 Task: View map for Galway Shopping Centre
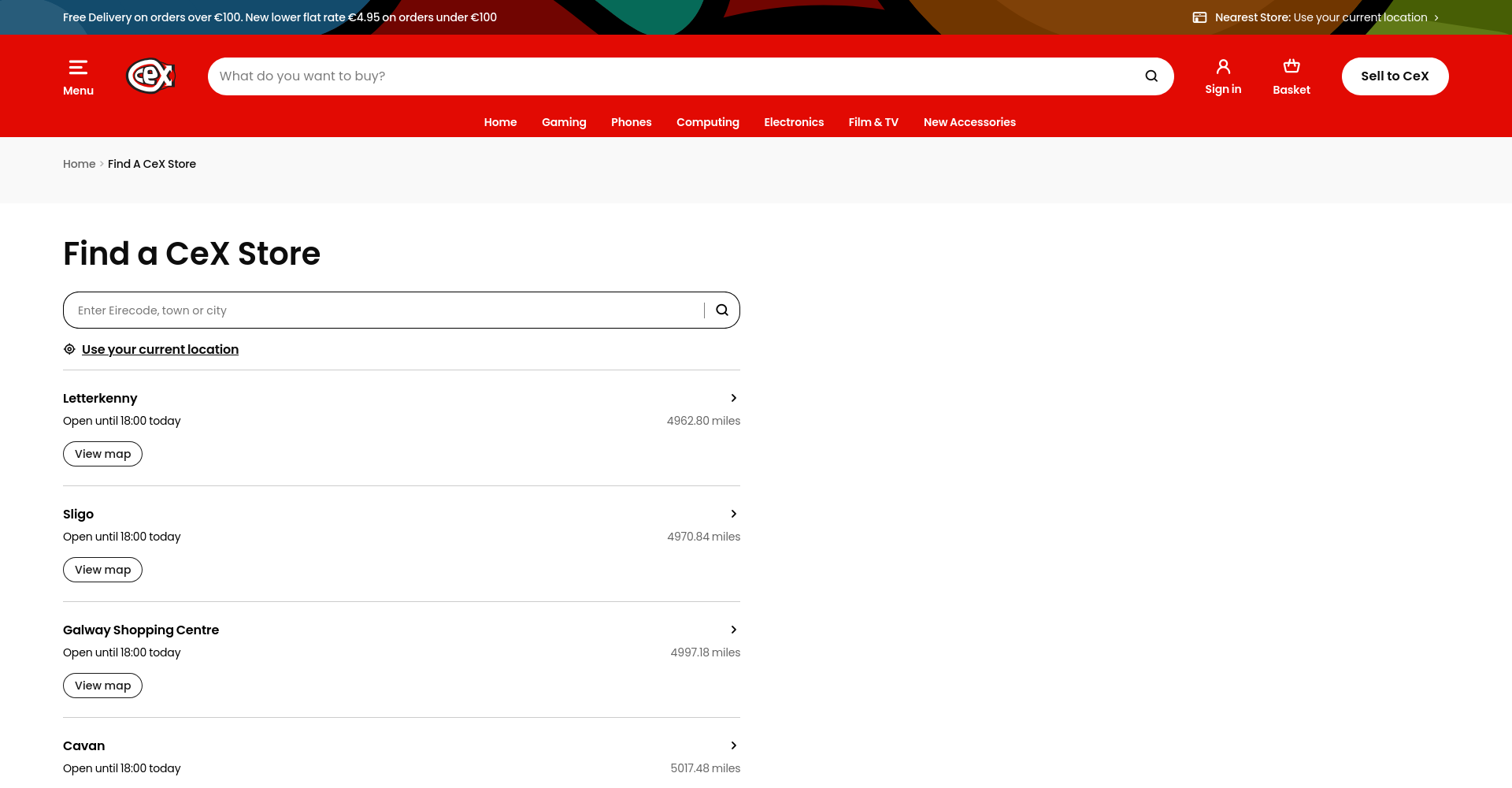click(x=102, y=686)
